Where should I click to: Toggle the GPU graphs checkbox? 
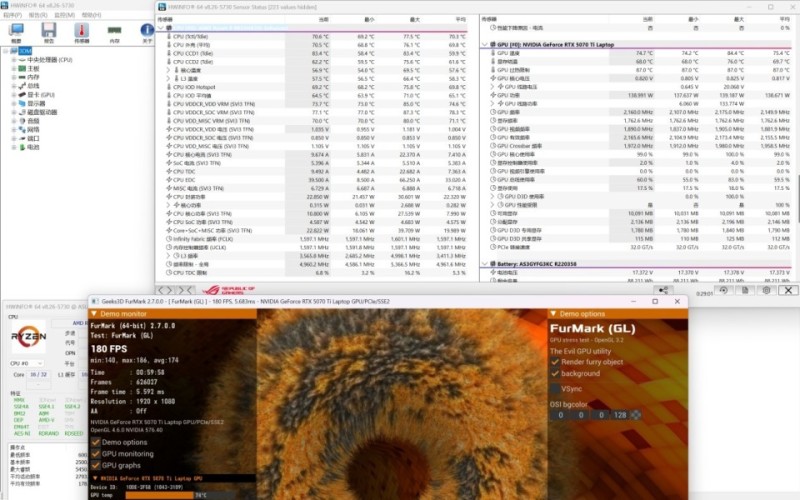pyautogui.click(x=96, y=464)
